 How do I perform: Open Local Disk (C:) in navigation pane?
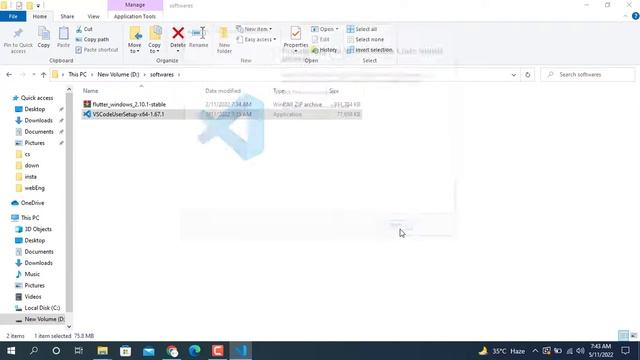42,308
